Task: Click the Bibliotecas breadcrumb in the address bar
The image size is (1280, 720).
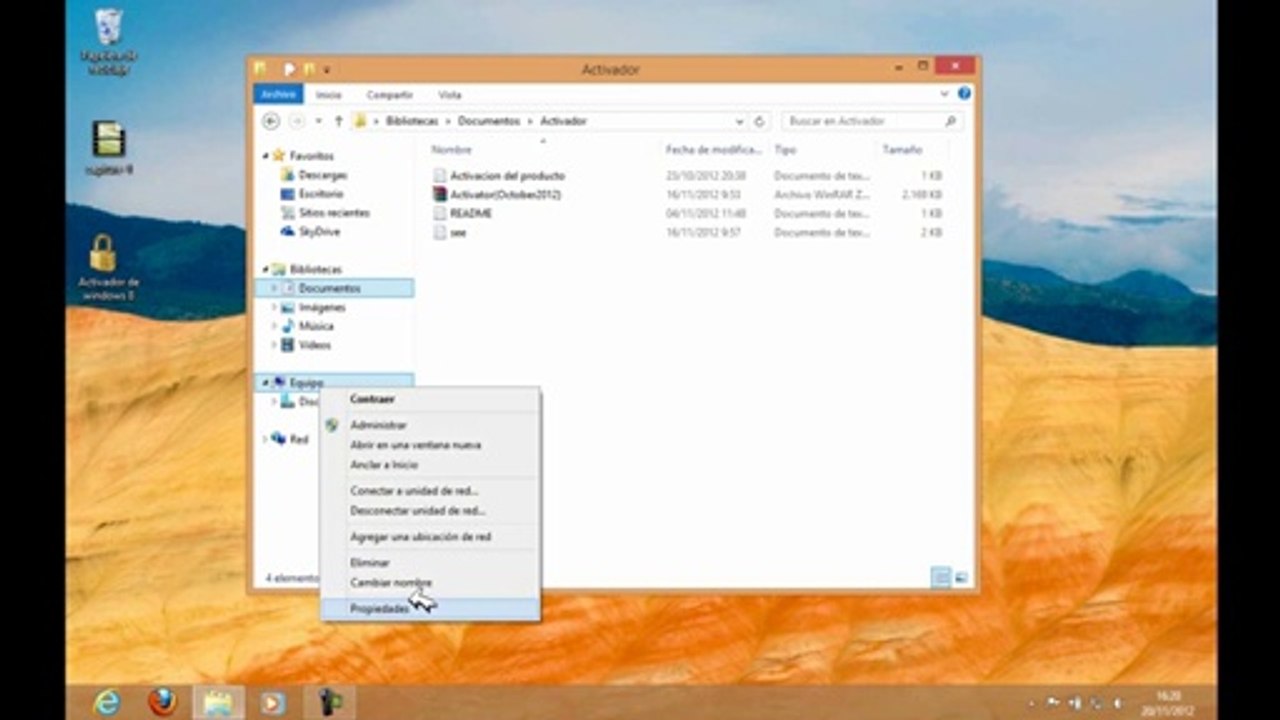Action: point(410,121)
